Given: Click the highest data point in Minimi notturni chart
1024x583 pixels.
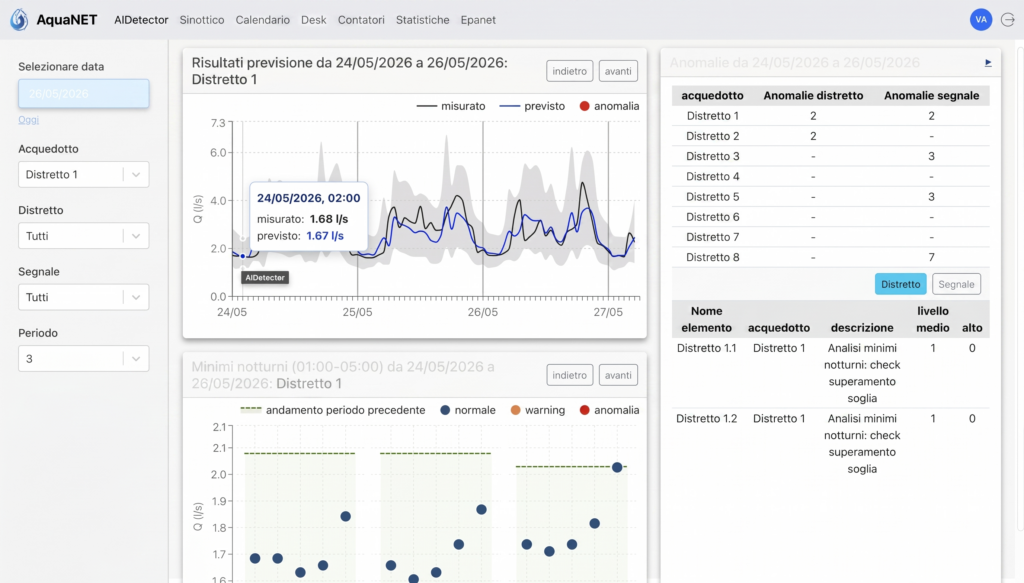Looking at the screenshot, I should (x=617, y=467).
